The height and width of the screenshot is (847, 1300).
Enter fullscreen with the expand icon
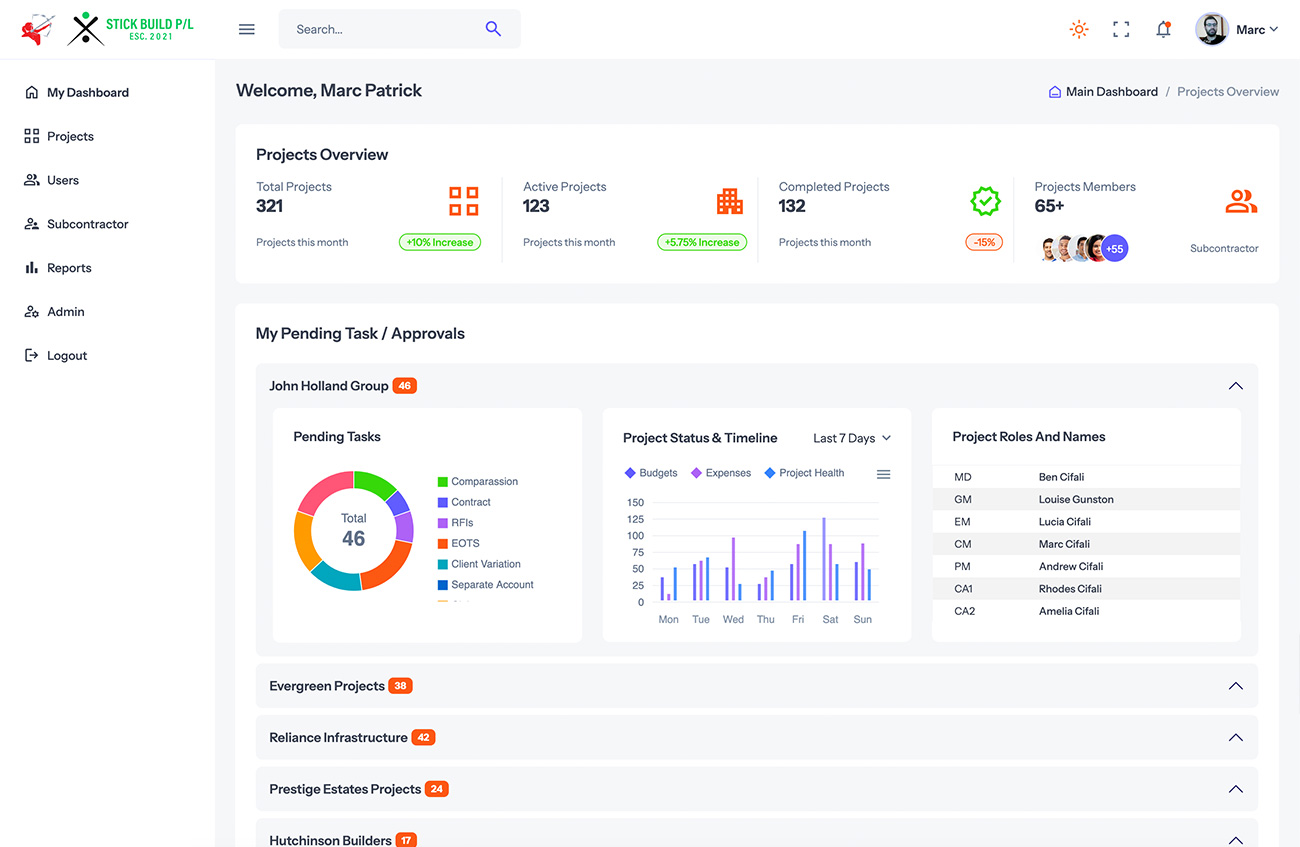click(x=1121, y=29)
